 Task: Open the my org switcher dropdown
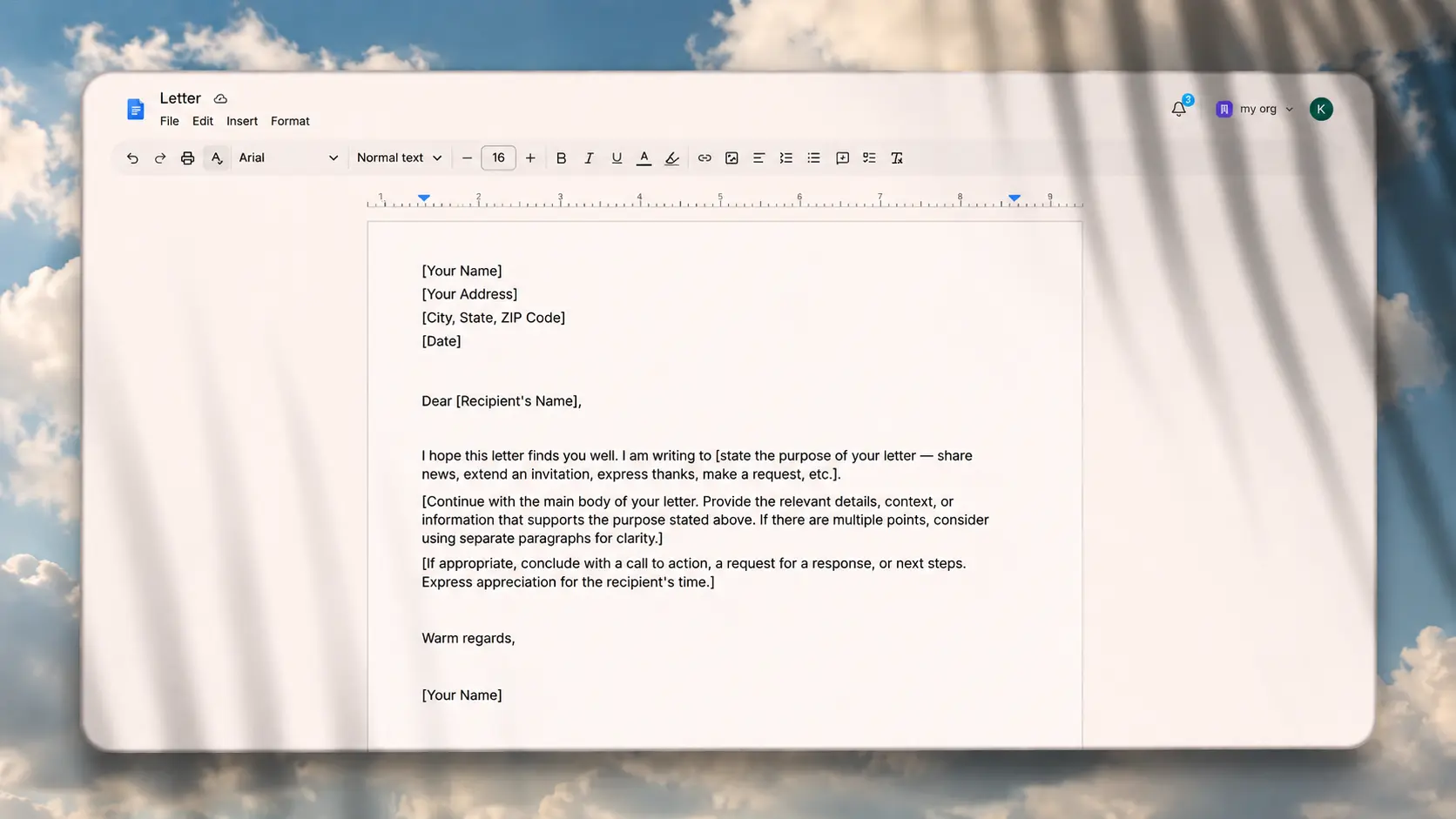click(x=1255, y=109)
